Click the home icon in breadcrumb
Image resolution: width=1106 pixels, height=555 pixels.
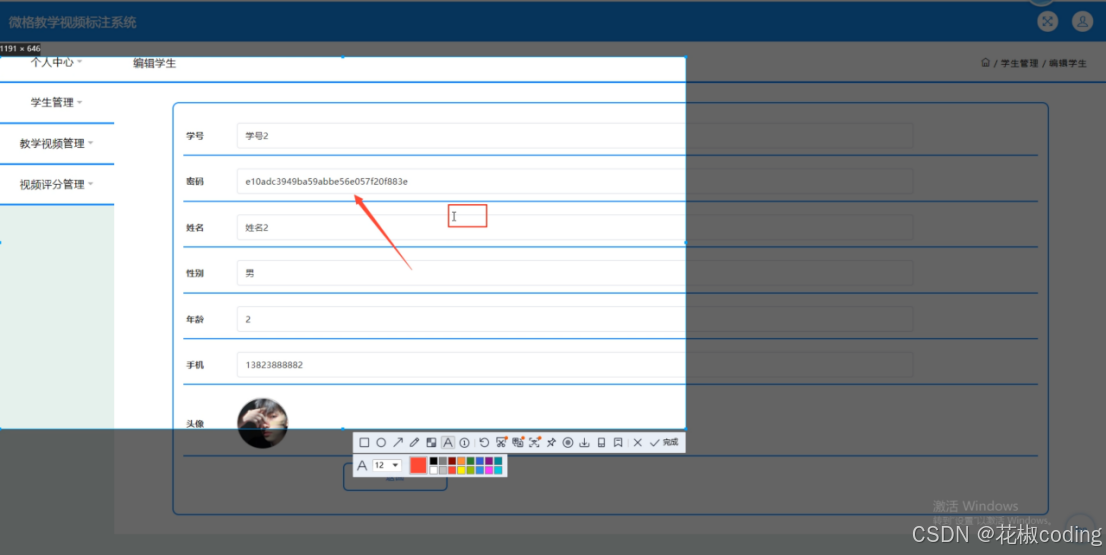pos(985,63)
